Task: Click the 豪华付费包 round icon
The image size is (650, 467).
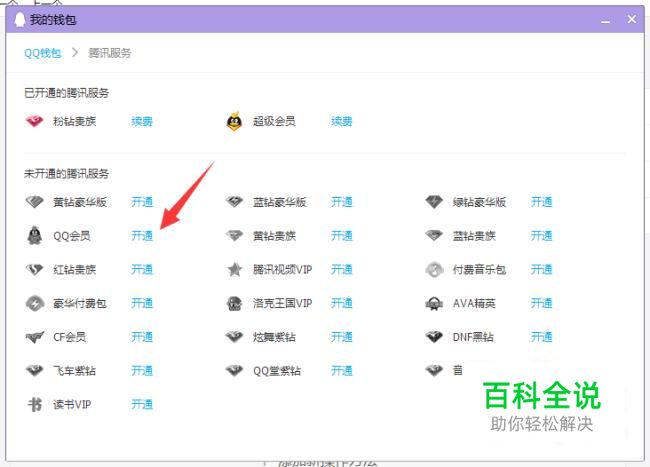Action: pos(35,303)
